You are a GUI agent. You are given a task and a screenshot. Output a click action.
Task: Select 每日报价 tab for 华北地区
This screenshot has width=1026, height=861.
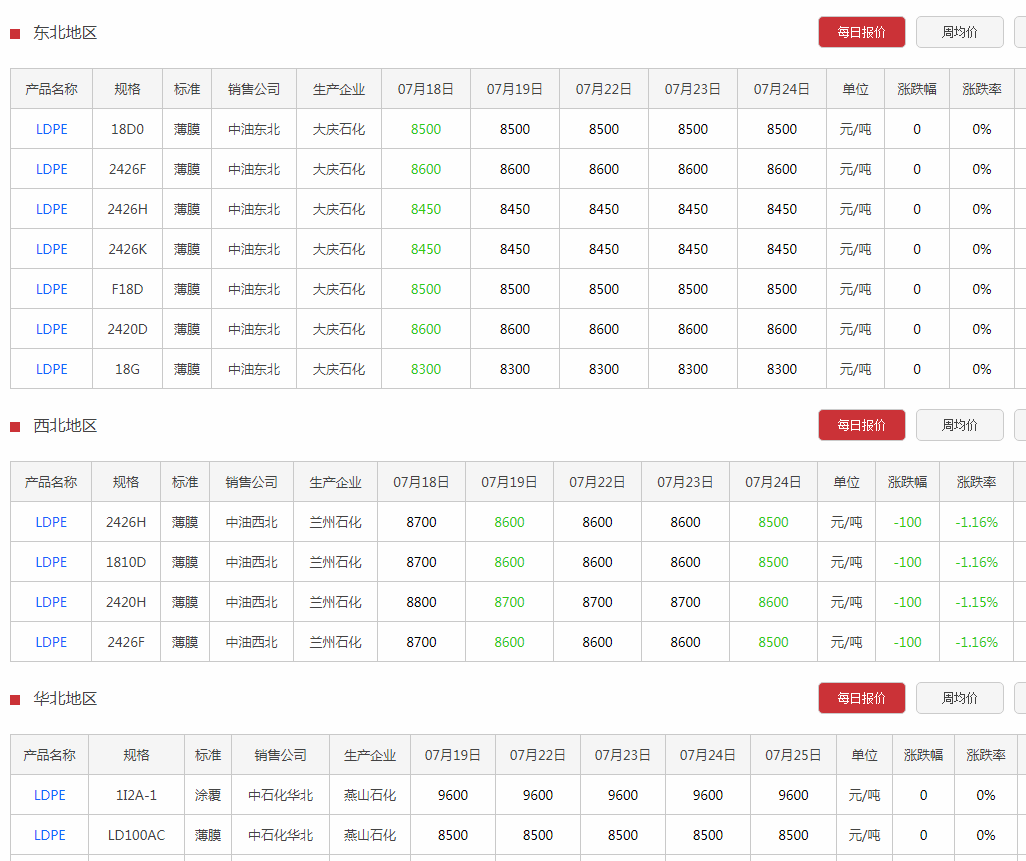pyautogui.click(x=861, y=698)
